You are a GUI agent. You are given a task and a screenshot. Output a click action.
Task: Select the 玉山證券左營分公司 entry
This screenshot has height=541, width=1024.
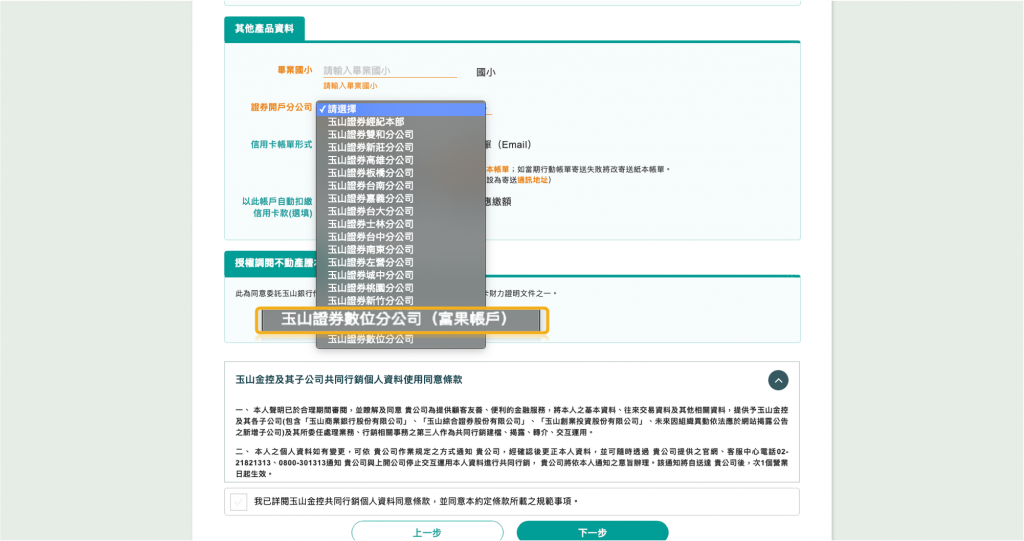click(x=401, y=262)
